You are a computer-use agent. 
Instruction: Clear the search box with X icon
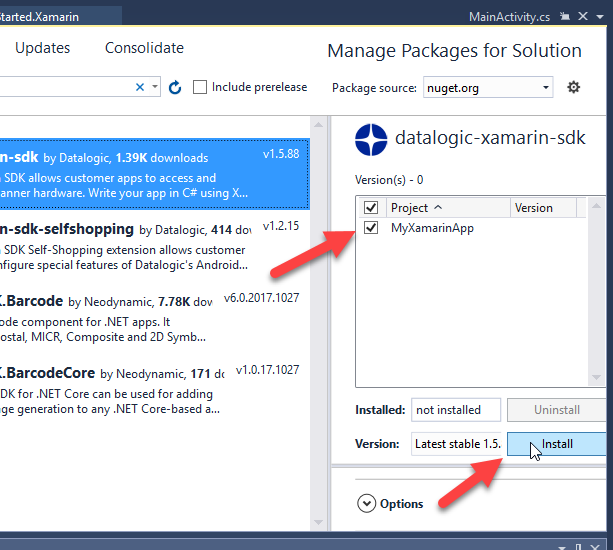(x=140, y=87)
